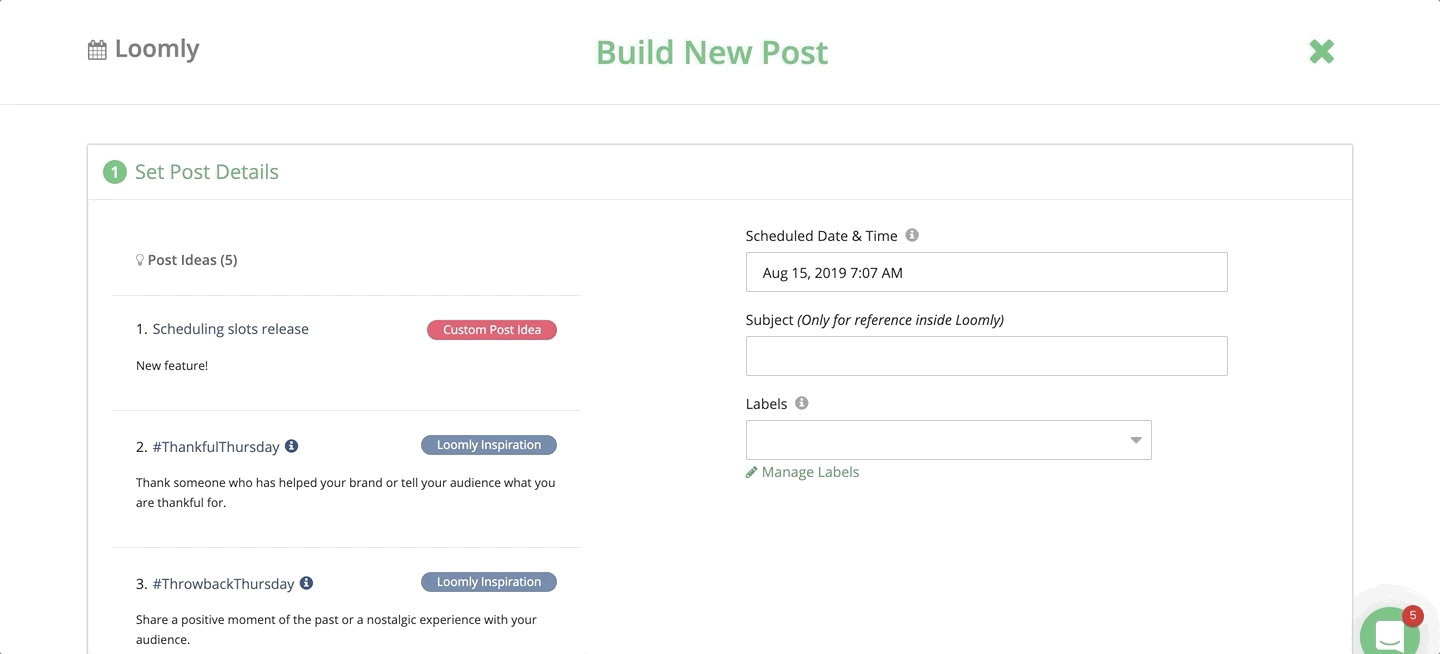Click inside the Subject input field
Image resolution: width=1440 pixels, height=654 pixels.
[986, 355]
